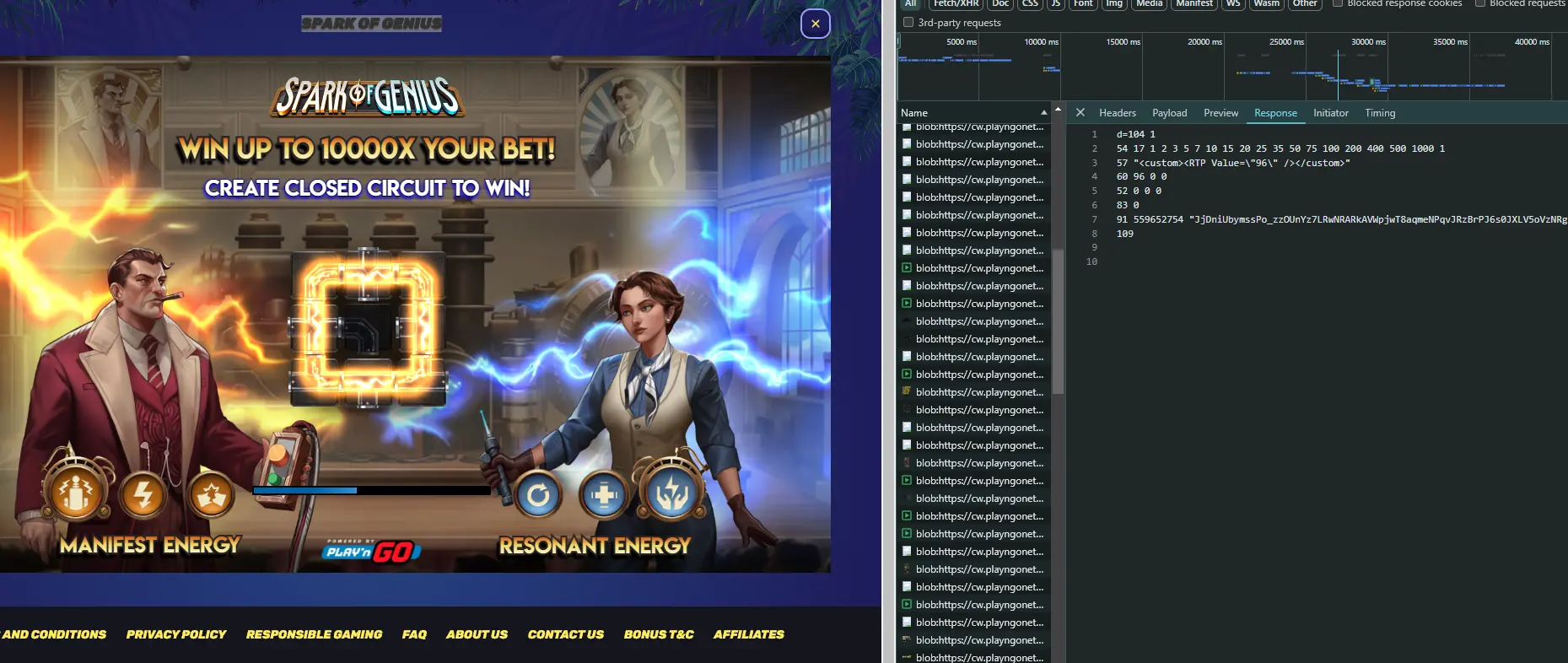1568x663 pixels.
Task: Filter requests by CSS type
Action: point(1030,3)
